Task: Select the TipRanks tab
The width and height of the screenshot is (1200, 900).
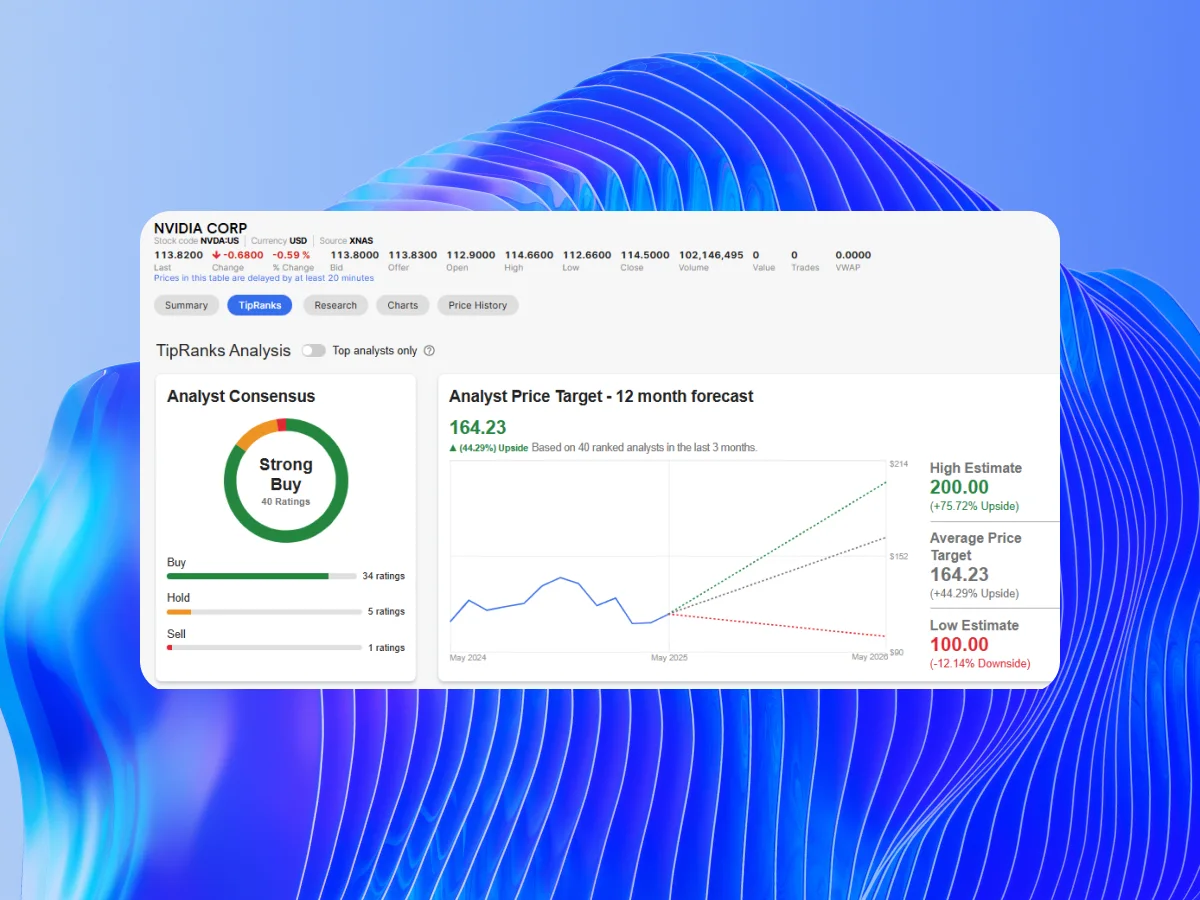Action: tap(259, 305)
